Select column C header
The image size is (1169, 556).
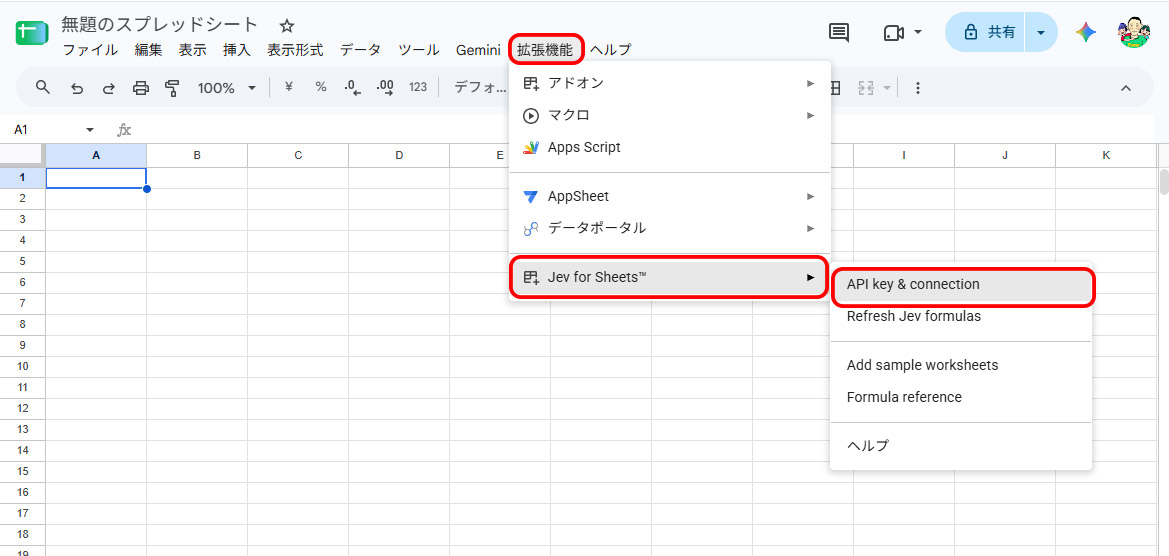[x=298, y=155]
